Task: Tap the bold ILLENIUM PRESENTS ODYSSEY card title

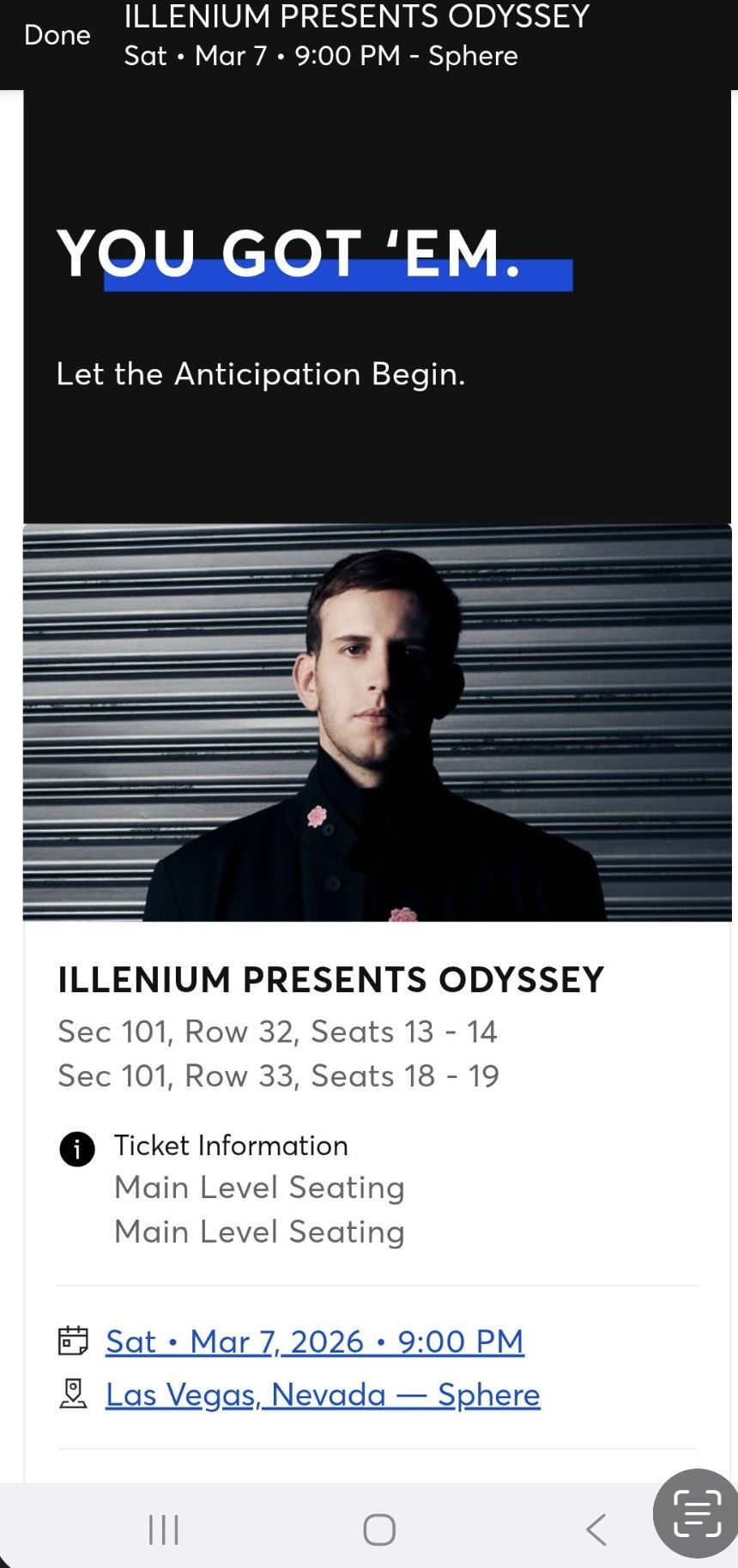Action: tap(330, 979)
